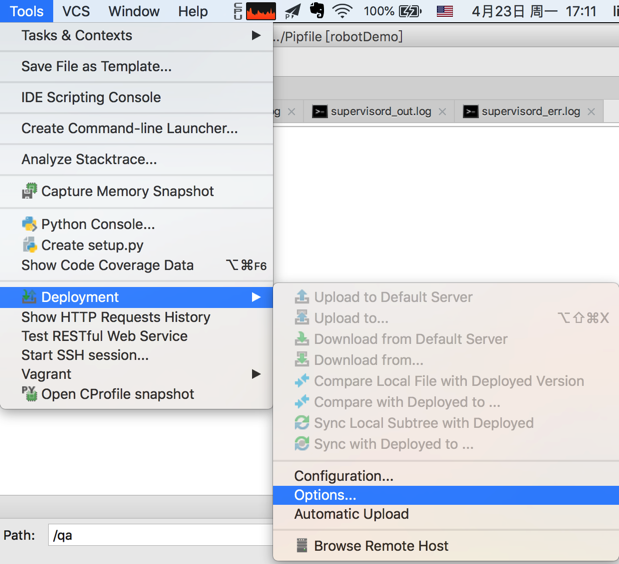
Task: Open the US flag input source menu
Action: (445, 11)
